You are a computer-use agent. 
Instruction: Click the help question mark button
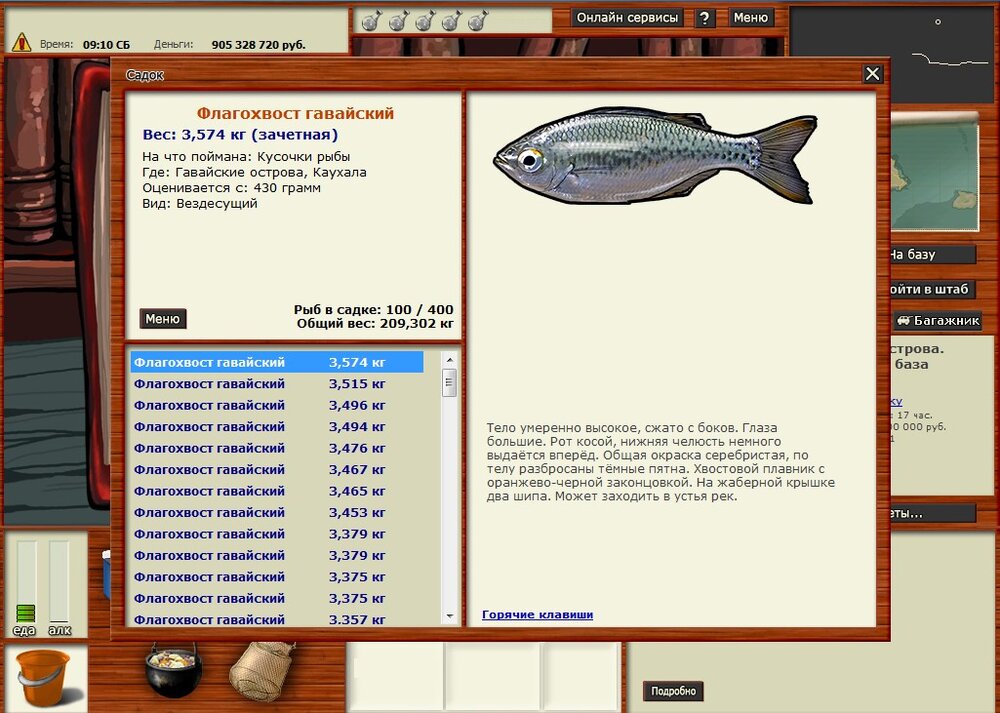(x=705, y=18)
